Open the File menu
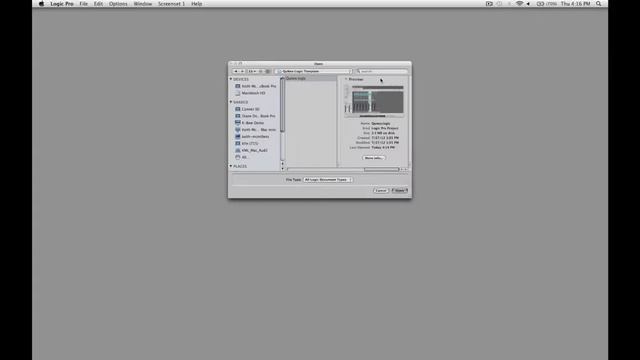Image resolution: width=640 pixels, height=360 pixels. click(x=84, y=4)
